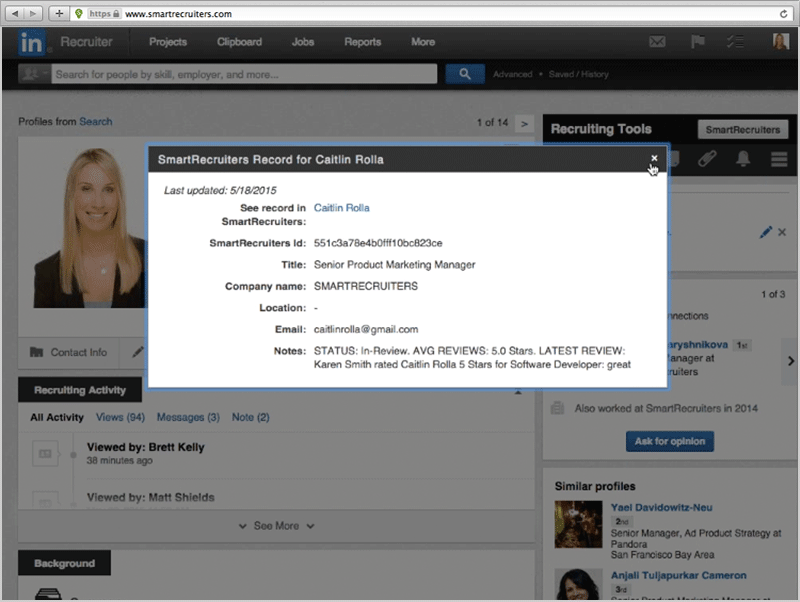This screenshot has width=800, height=602.
Task: Click the pencil icon beside Contact Info
Action: click(138, 352)
